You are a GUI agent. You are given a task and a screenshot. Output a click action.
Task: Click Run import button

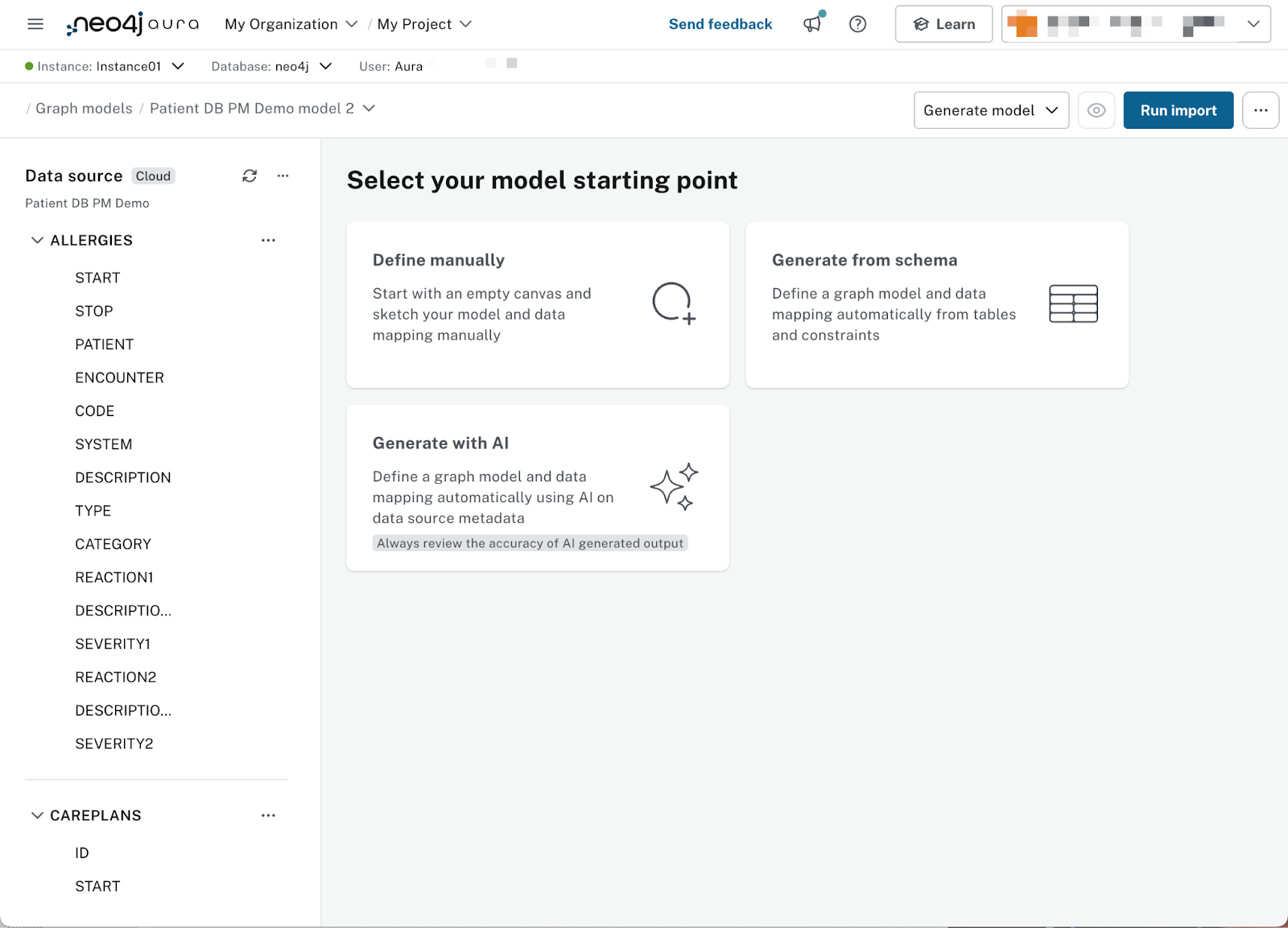tap(1179, 110)
